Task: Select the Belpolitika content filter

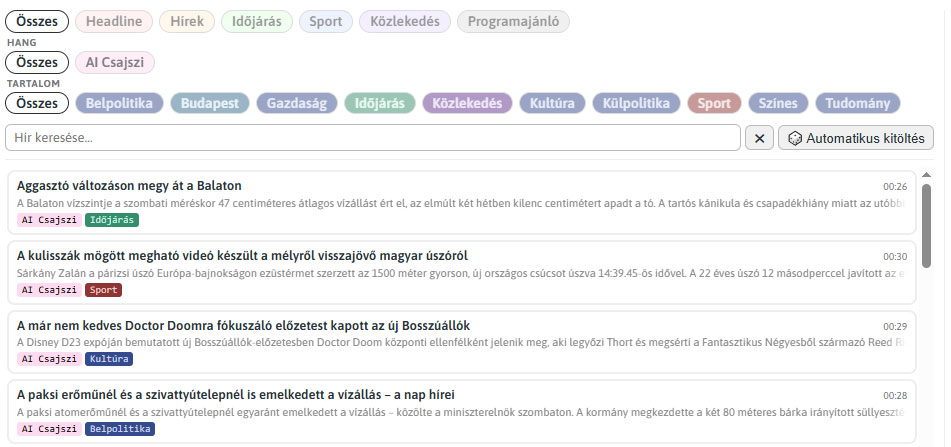Action: (119, 103)
